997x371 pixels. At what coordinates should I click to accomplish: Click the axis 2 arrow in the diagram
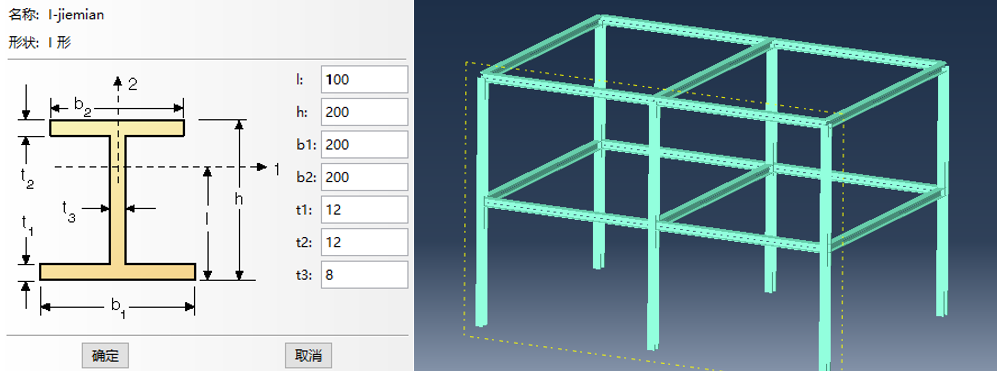[x=118, y=80]
